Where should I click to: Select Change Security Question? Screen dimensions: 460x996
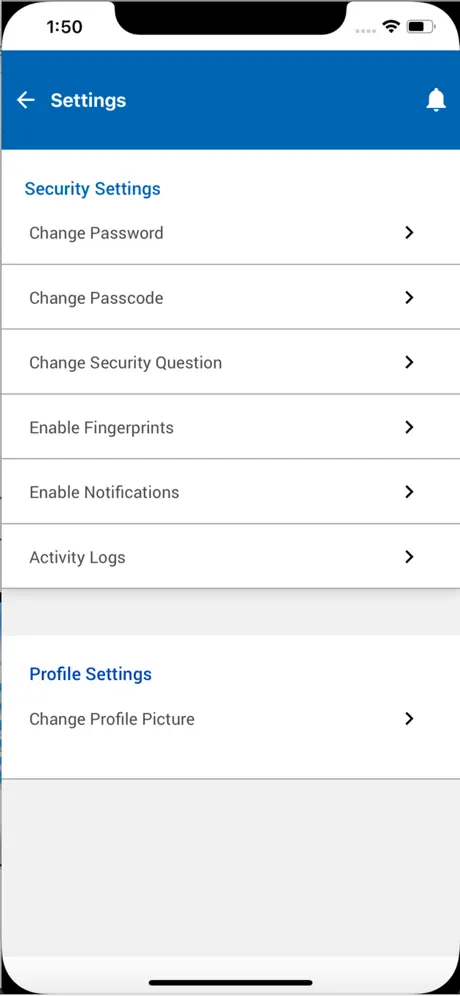(x=230, y=362)
